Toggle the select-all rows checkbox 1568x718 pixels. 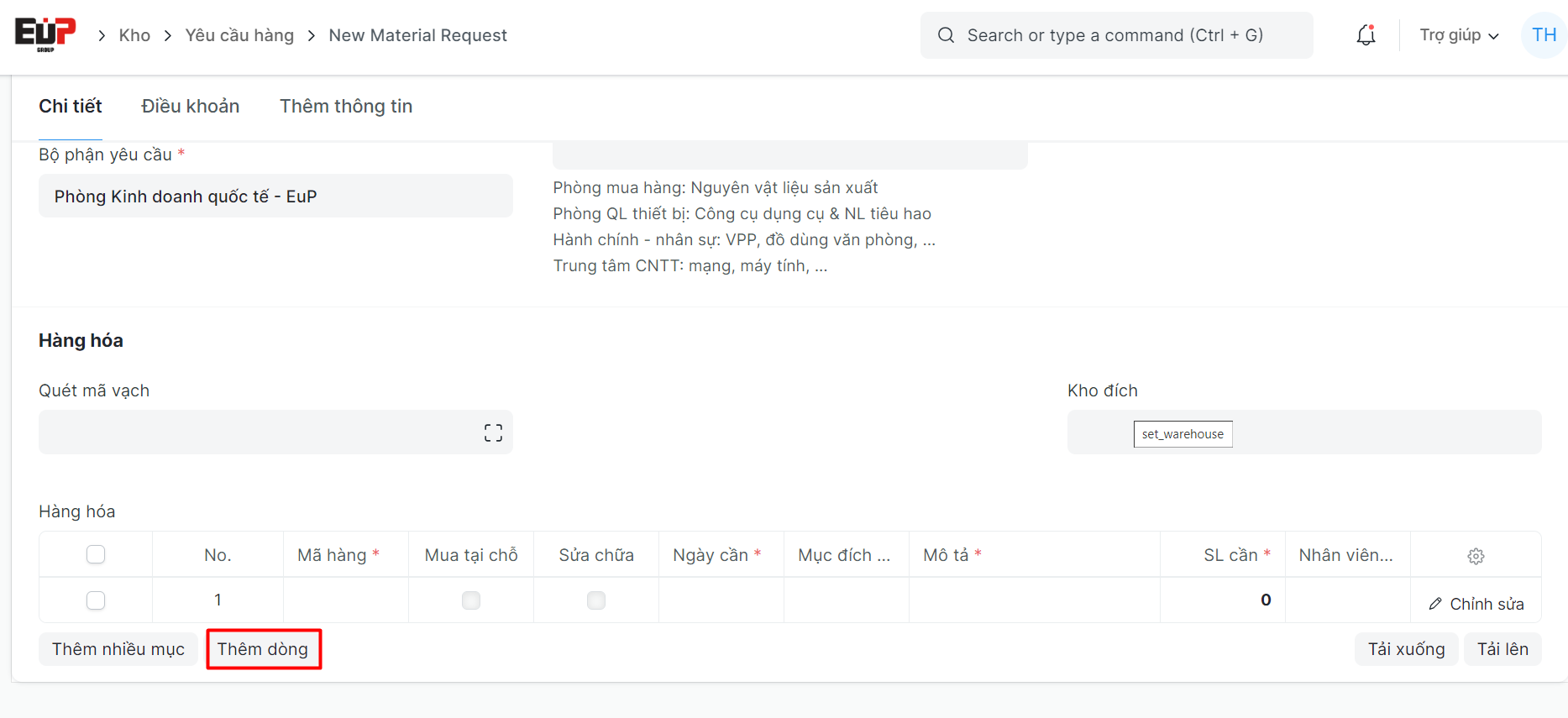pos(96,554)
